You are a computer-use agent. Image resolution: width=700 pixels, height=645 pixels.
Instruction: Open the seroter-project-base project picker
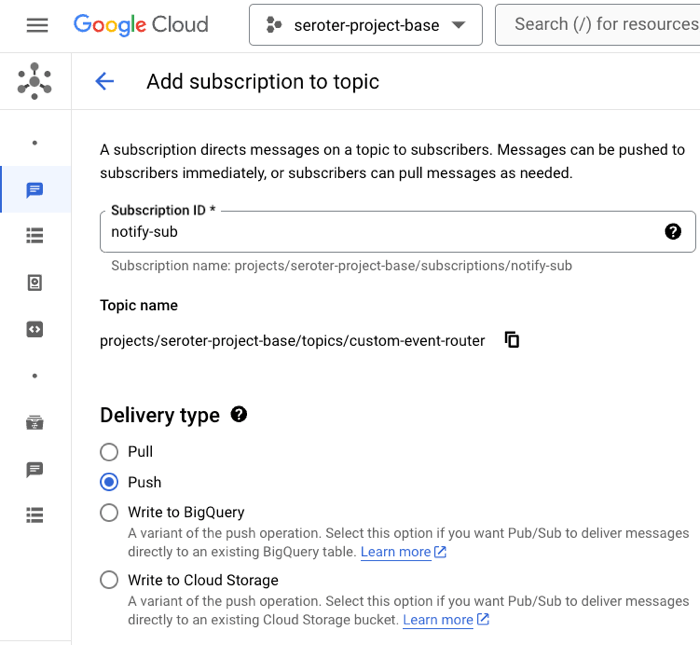[365, 25]
